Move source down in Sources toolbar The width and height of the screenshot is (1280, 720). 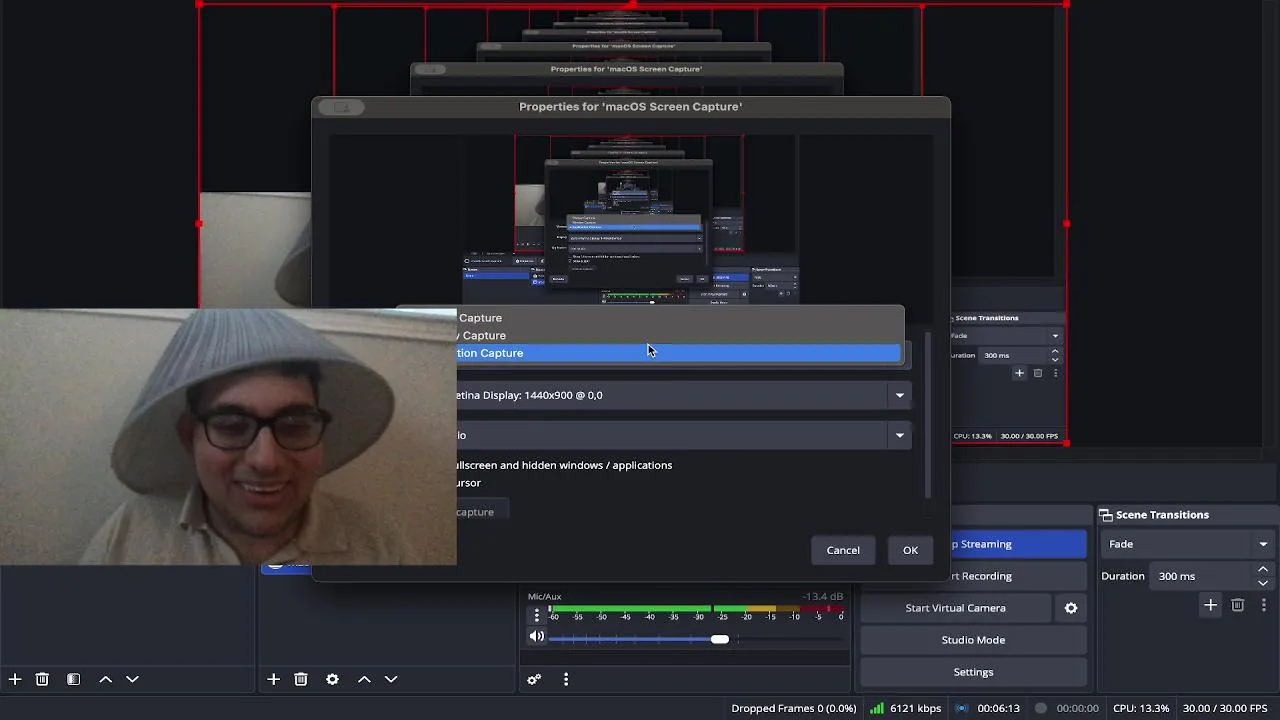pyautogui.click(x=391, y=679)
